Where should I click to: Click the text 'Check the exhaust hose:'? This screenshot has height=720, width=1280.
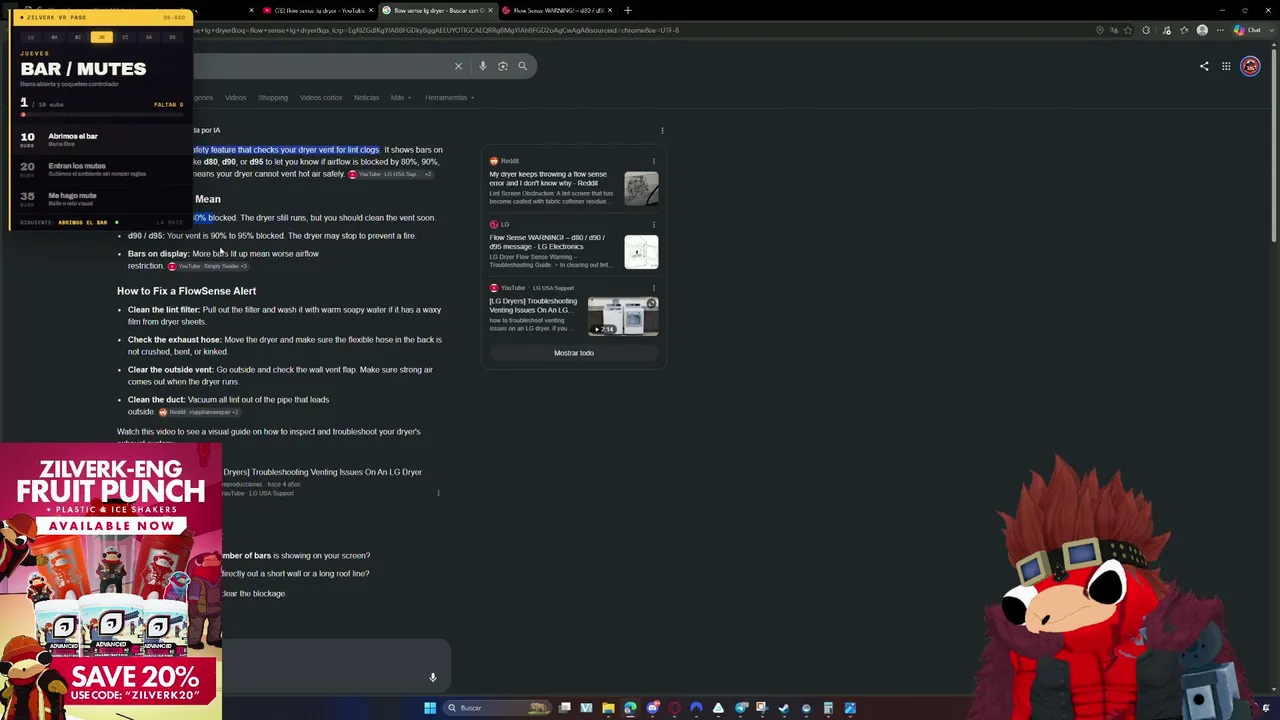[175, 340]
